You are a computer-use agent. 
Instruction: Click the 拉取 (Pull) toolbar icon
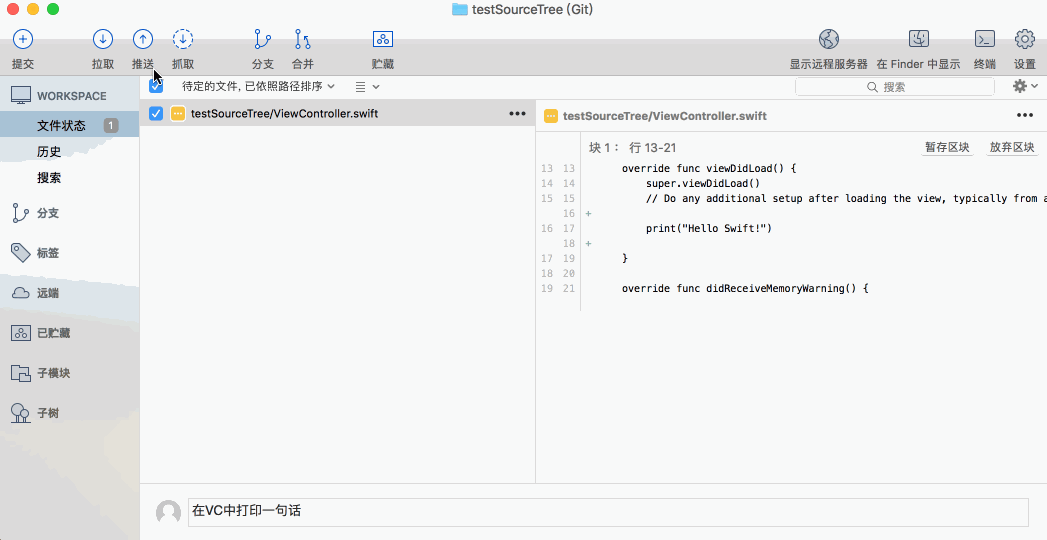point(103,39)
